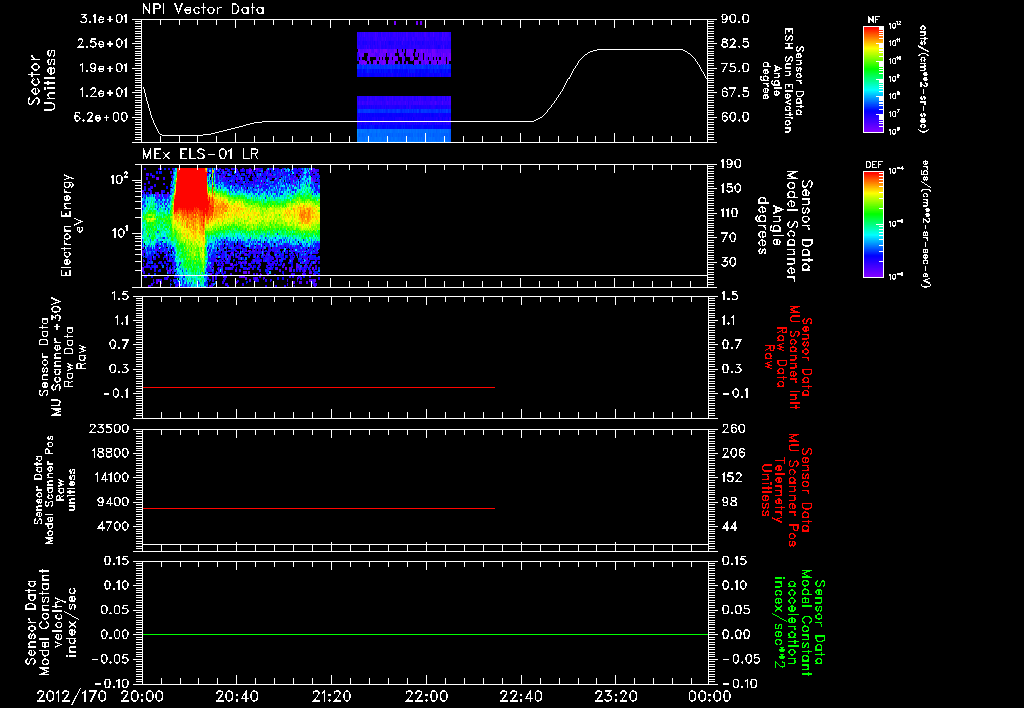Click the "Model Scanner Pos Raw" axis title

coord(55,490)
